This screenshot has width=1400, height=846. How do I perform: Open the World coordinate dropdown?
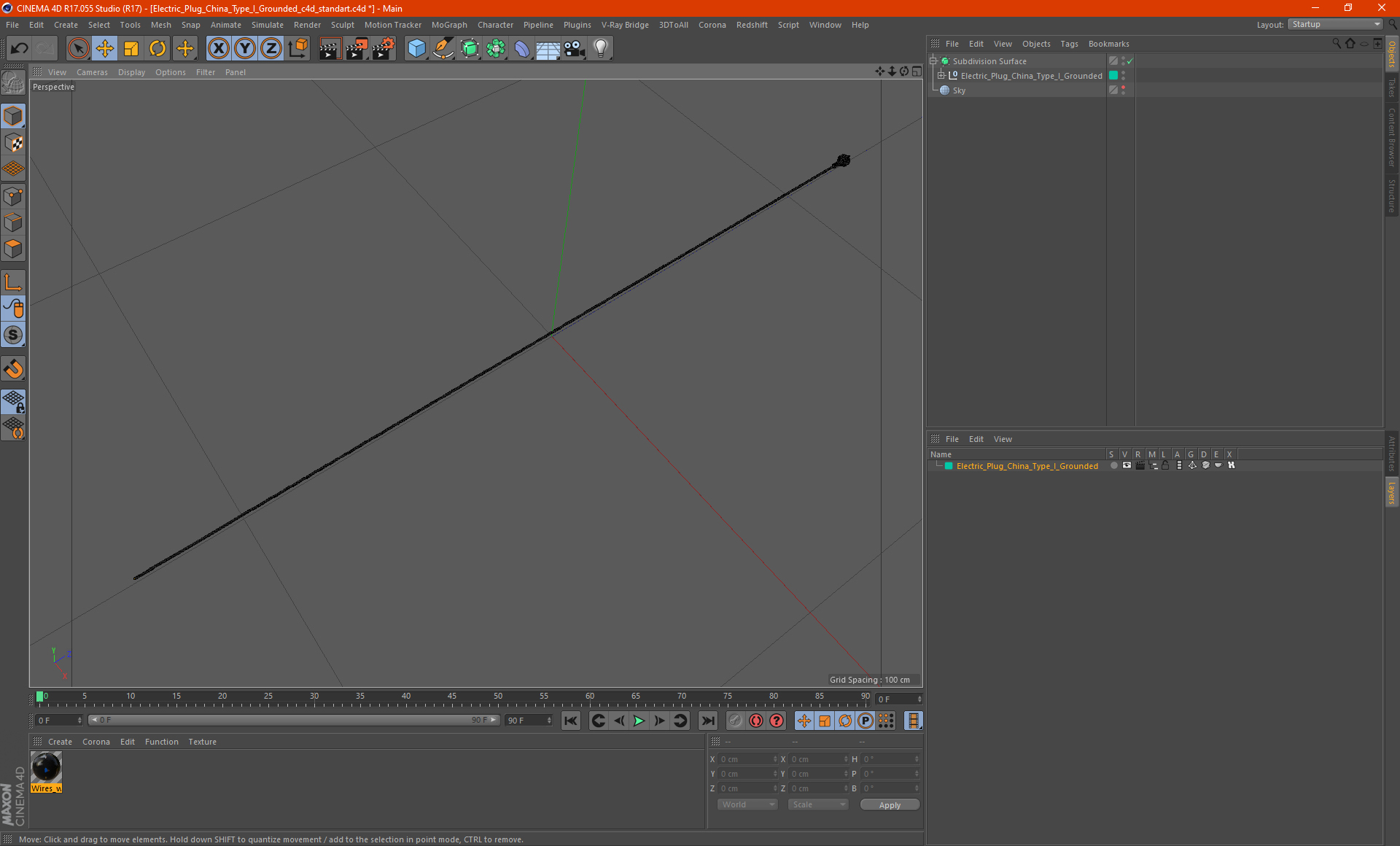pos(747,804)
